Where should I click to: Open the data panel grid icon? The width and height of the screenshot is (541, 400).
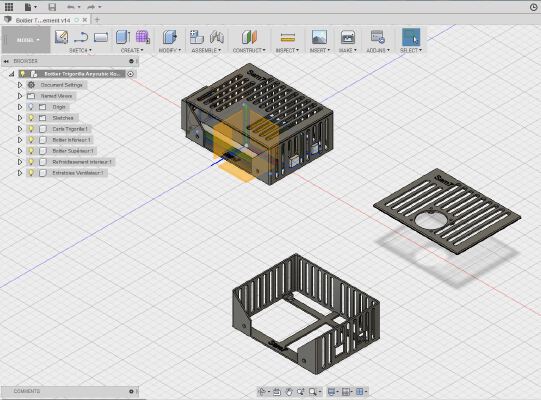9,7
